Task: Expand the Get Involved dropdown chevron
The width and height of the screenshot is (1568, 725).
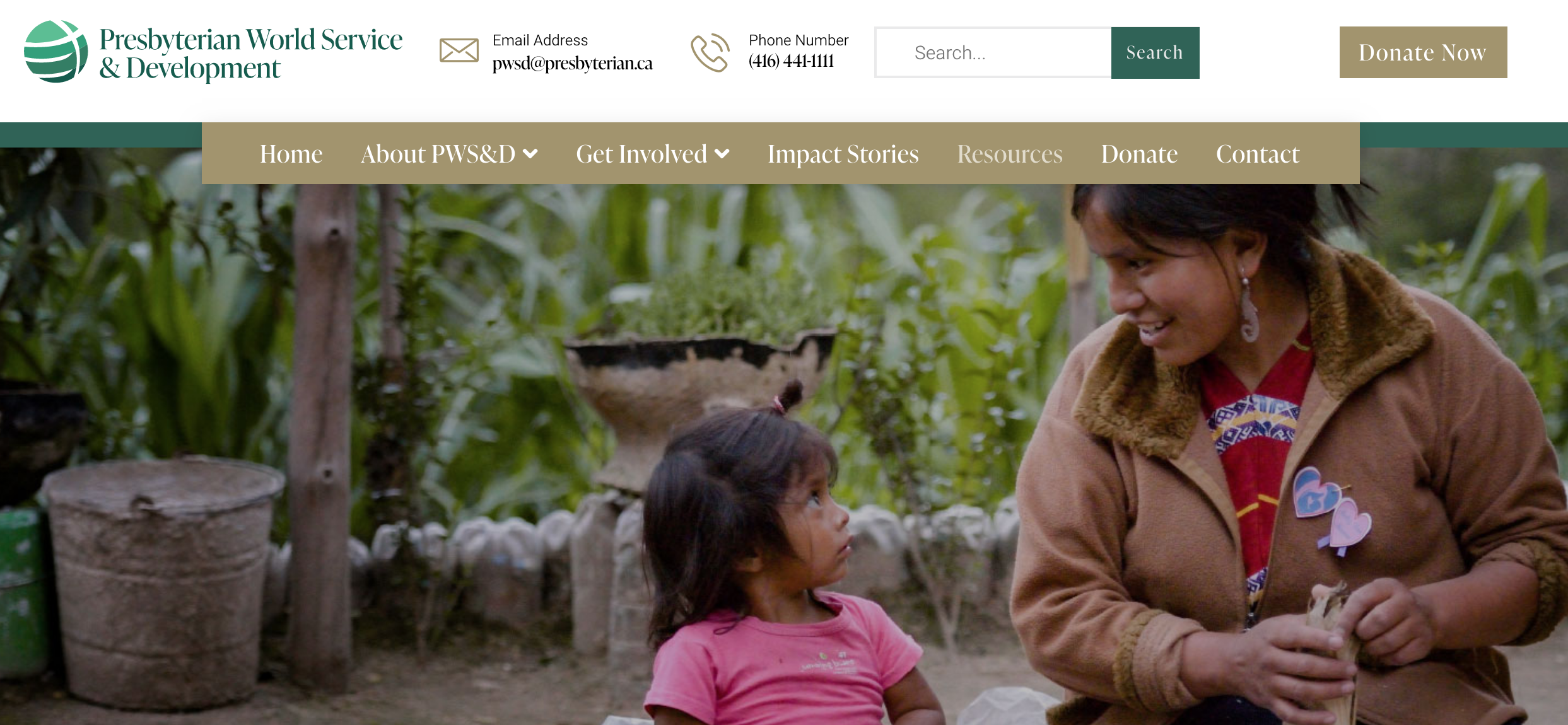Action: 722,154
